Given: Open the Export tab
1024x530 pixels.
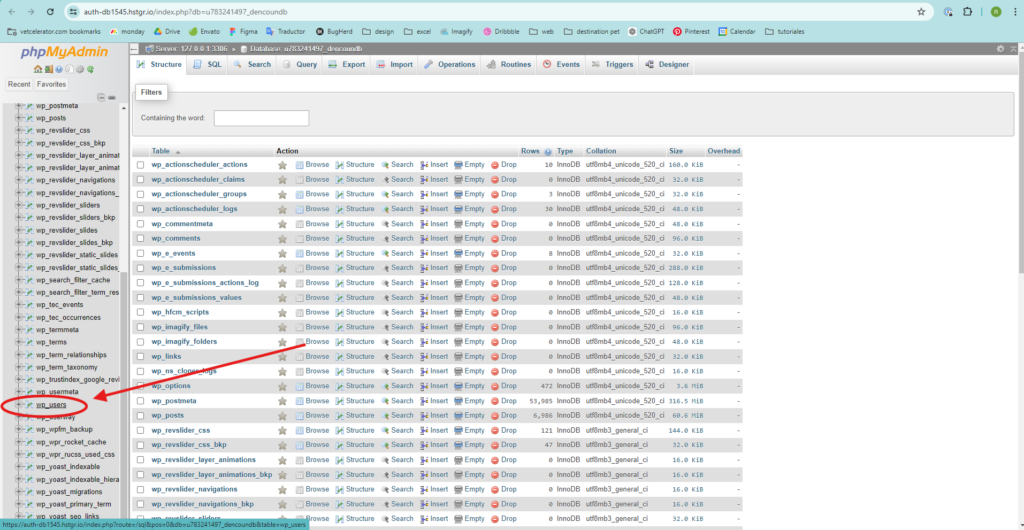Looking at the screenshot, I should point(347,65).
